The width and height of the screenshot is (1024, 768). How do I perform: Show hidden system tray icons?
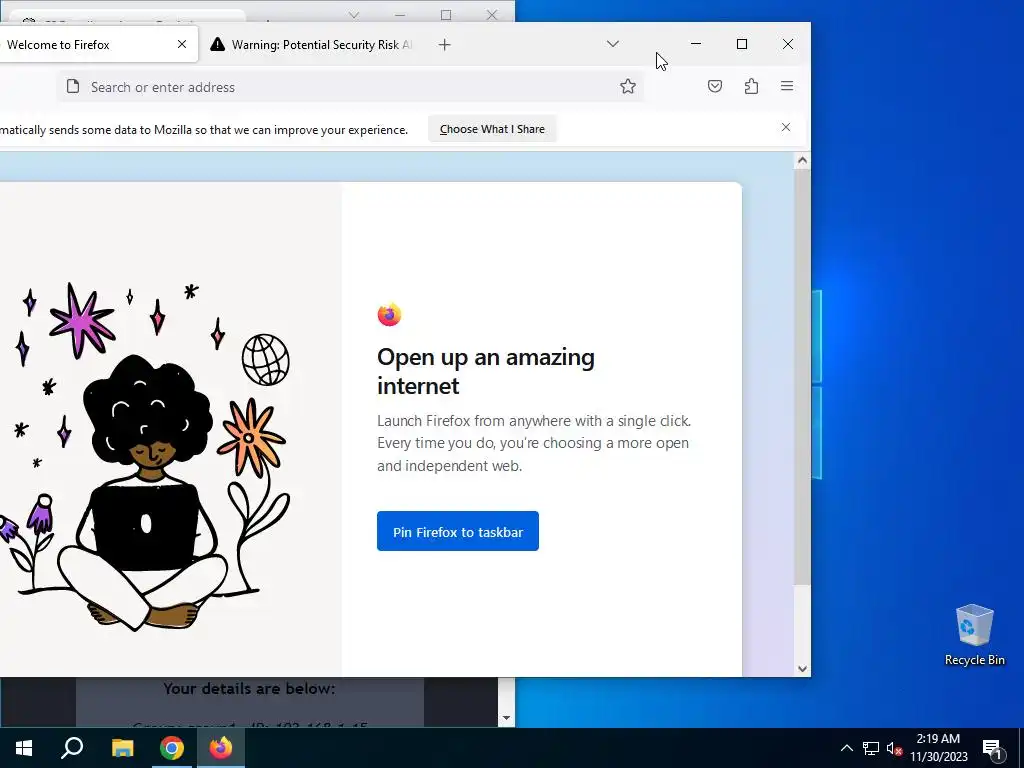point(846,748)
